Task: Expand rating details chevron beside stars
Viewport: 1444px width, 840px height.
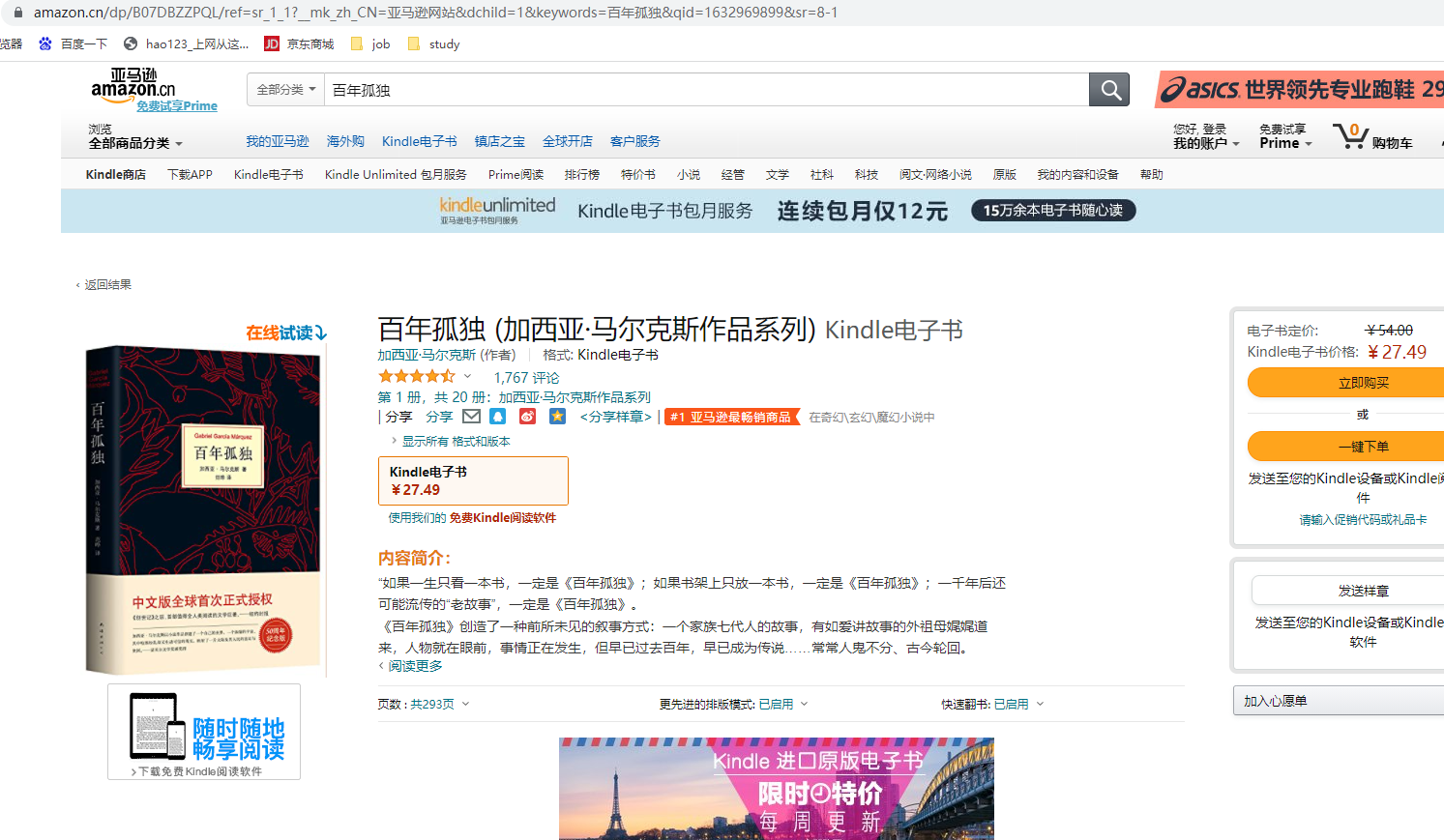Action: coord(467,376)
